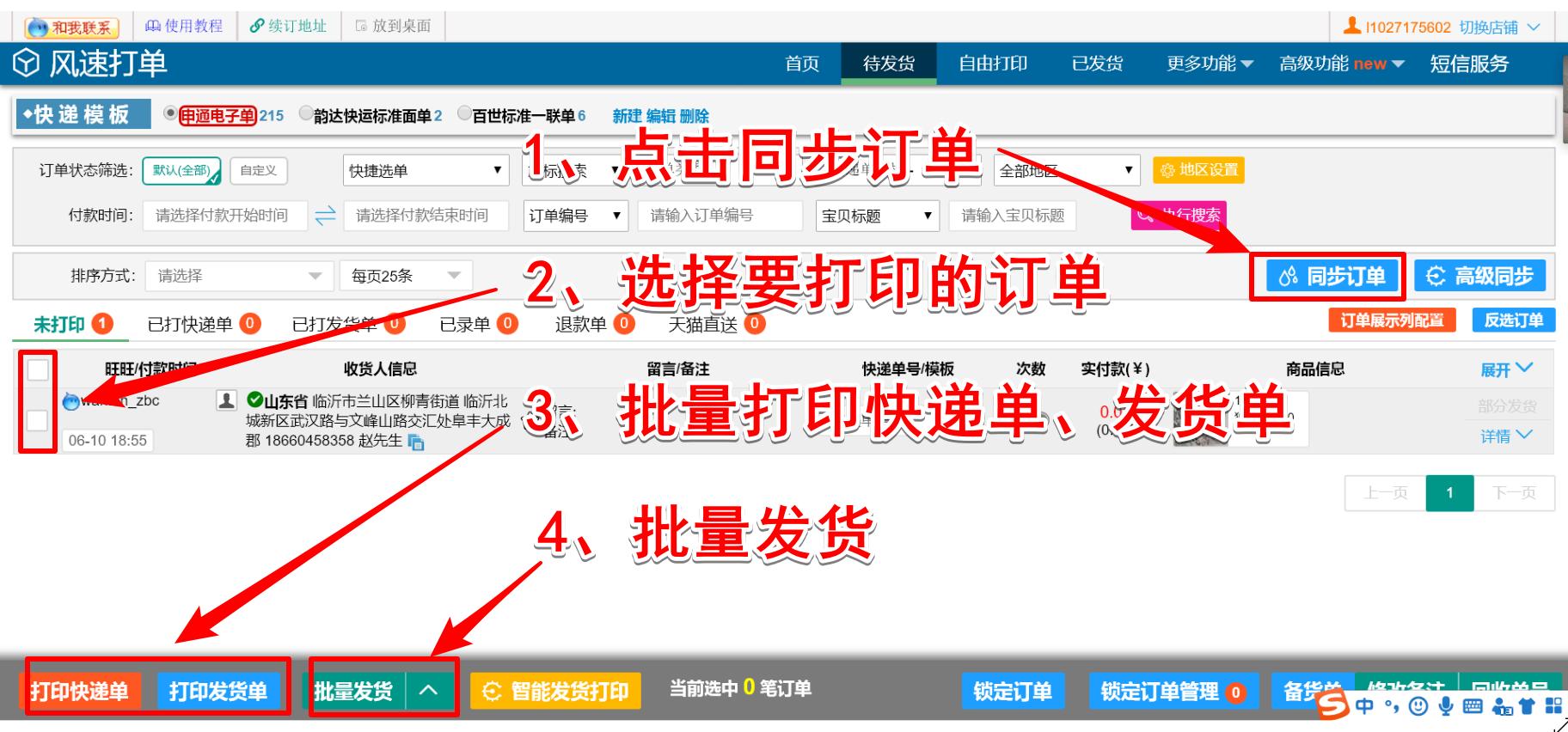Expand the 更多功能 menu
1568x732 pixels.
(x=1210, y=64)
